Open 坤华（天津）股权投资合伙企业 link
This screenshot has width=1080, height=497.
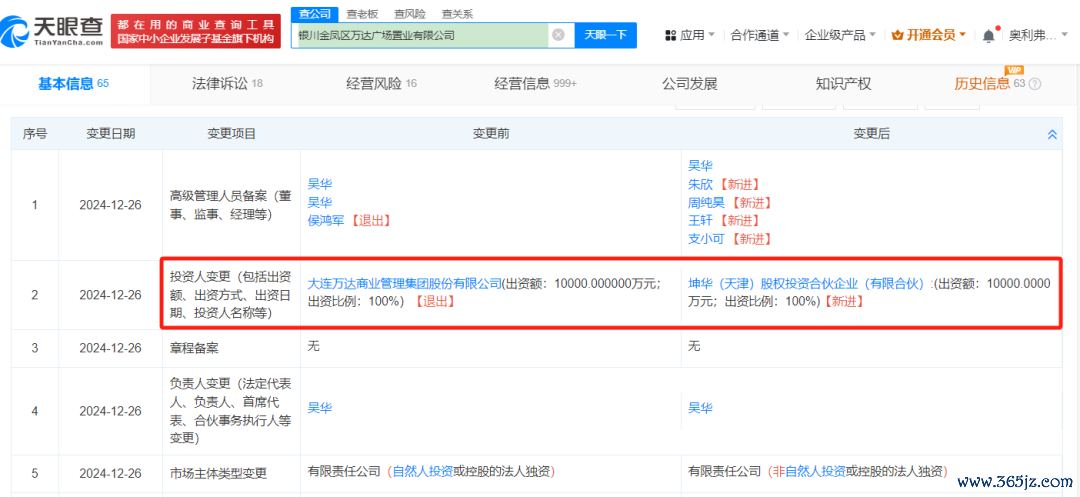coord(805,283)
